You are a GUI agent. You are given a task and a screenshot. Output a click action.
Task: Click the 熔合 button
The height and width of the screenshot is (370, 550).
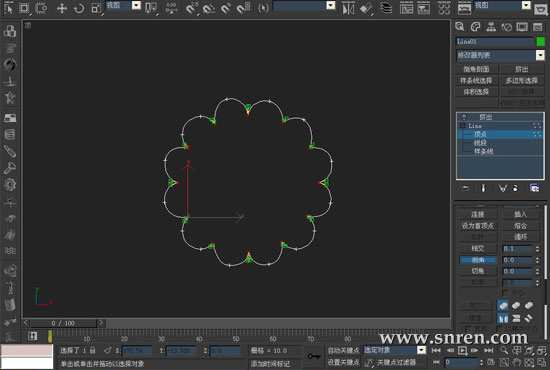tap(520, 226)
